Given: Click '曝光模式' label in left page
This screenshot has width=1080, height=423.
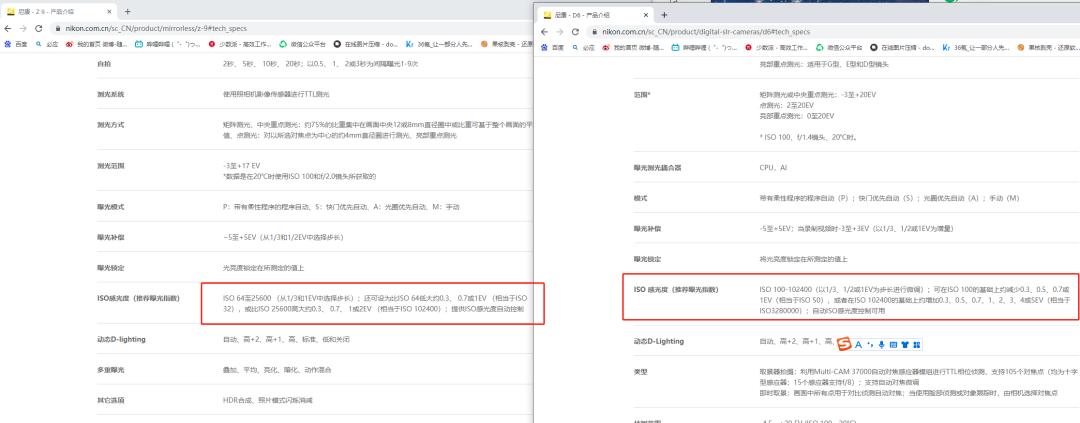Looking at the screenshot, I should (x=110, y=207).
